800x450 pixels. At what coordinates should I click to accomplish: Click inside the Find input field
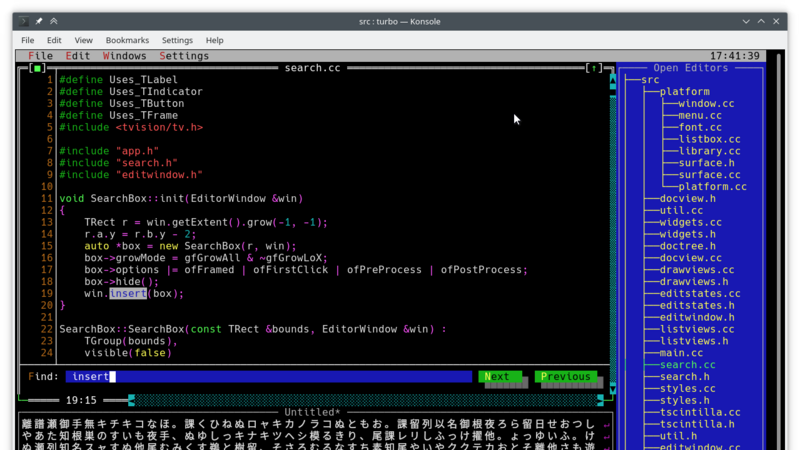click(x=269, y=377)
